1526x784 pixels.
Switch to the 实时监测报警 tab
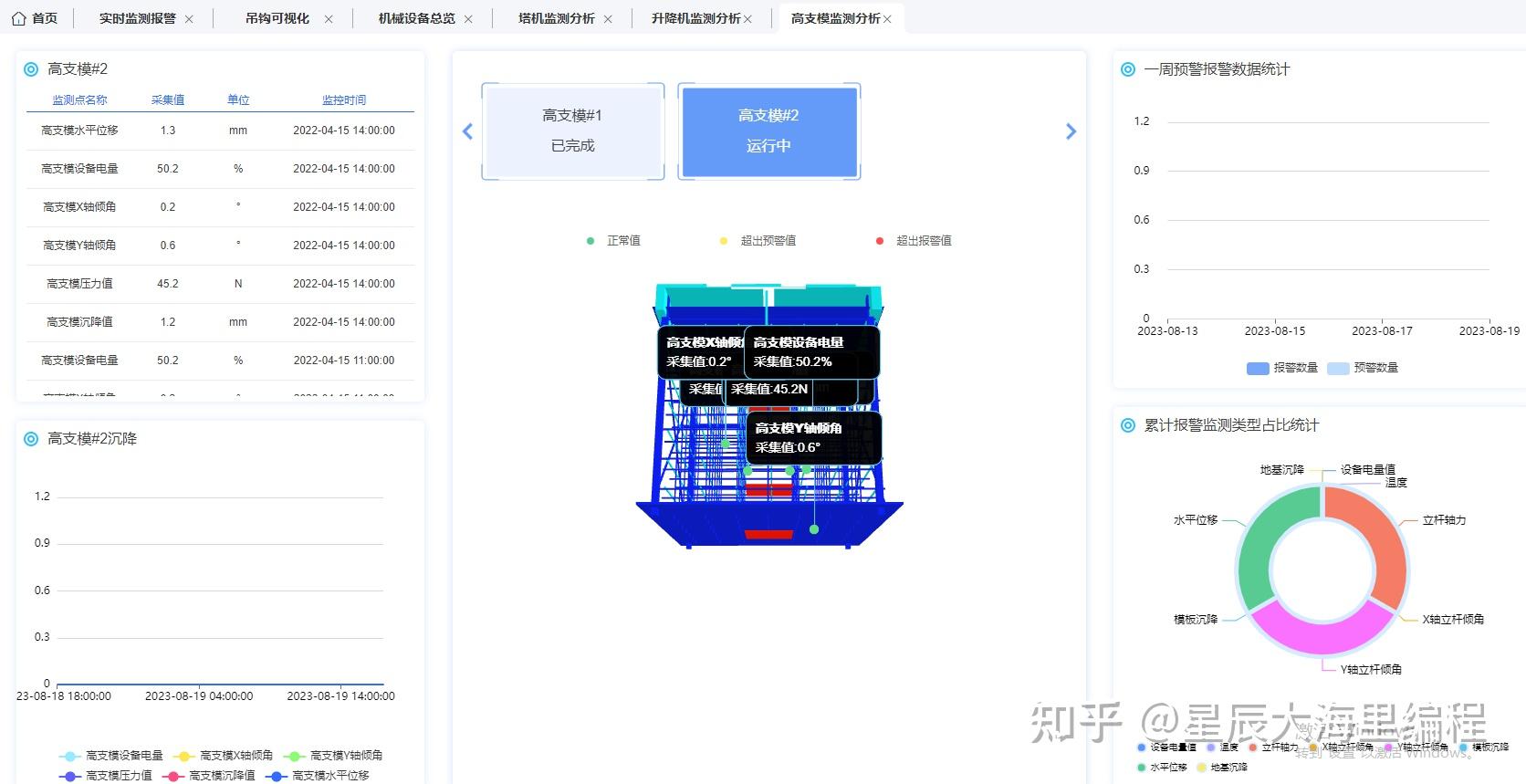(x=138, y=18)
